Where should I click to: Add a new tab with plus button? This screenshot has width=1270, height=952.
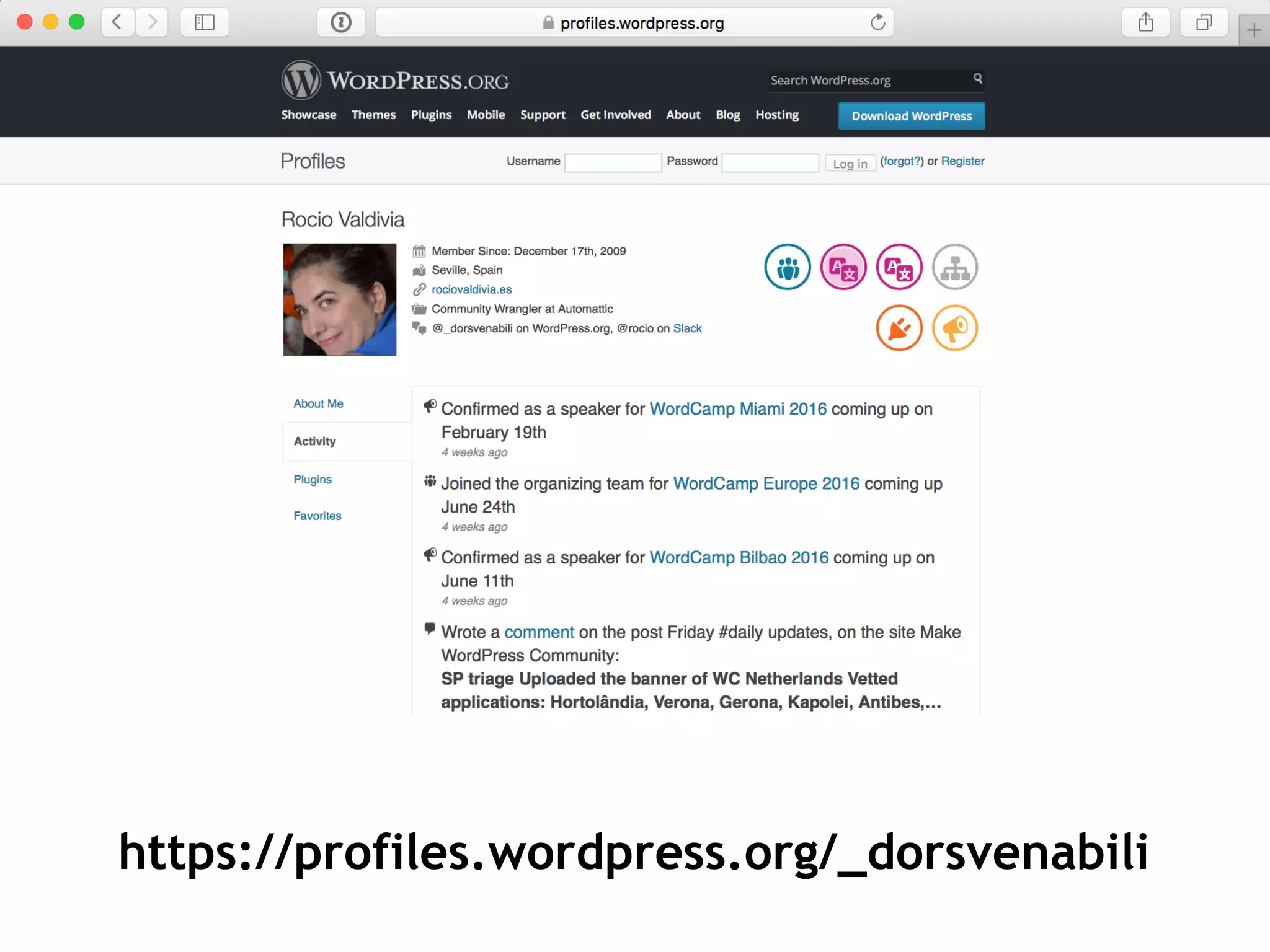tap(1254, 30)
